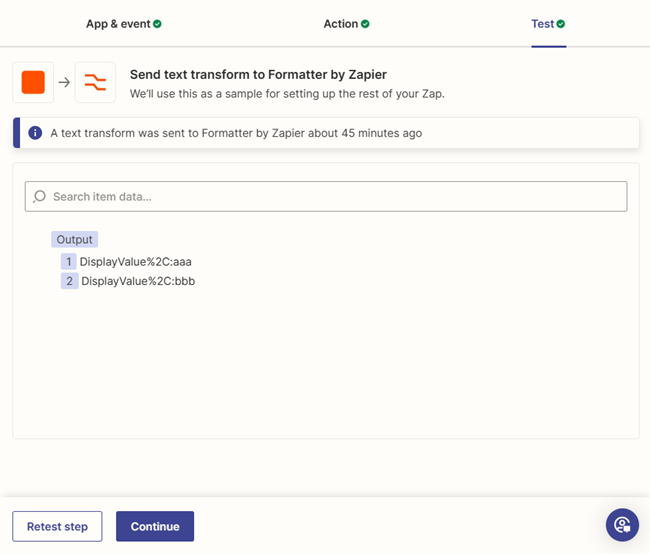This screenshot has height=554, width=650.
Task: Click the Continue button
Action: 155,526
